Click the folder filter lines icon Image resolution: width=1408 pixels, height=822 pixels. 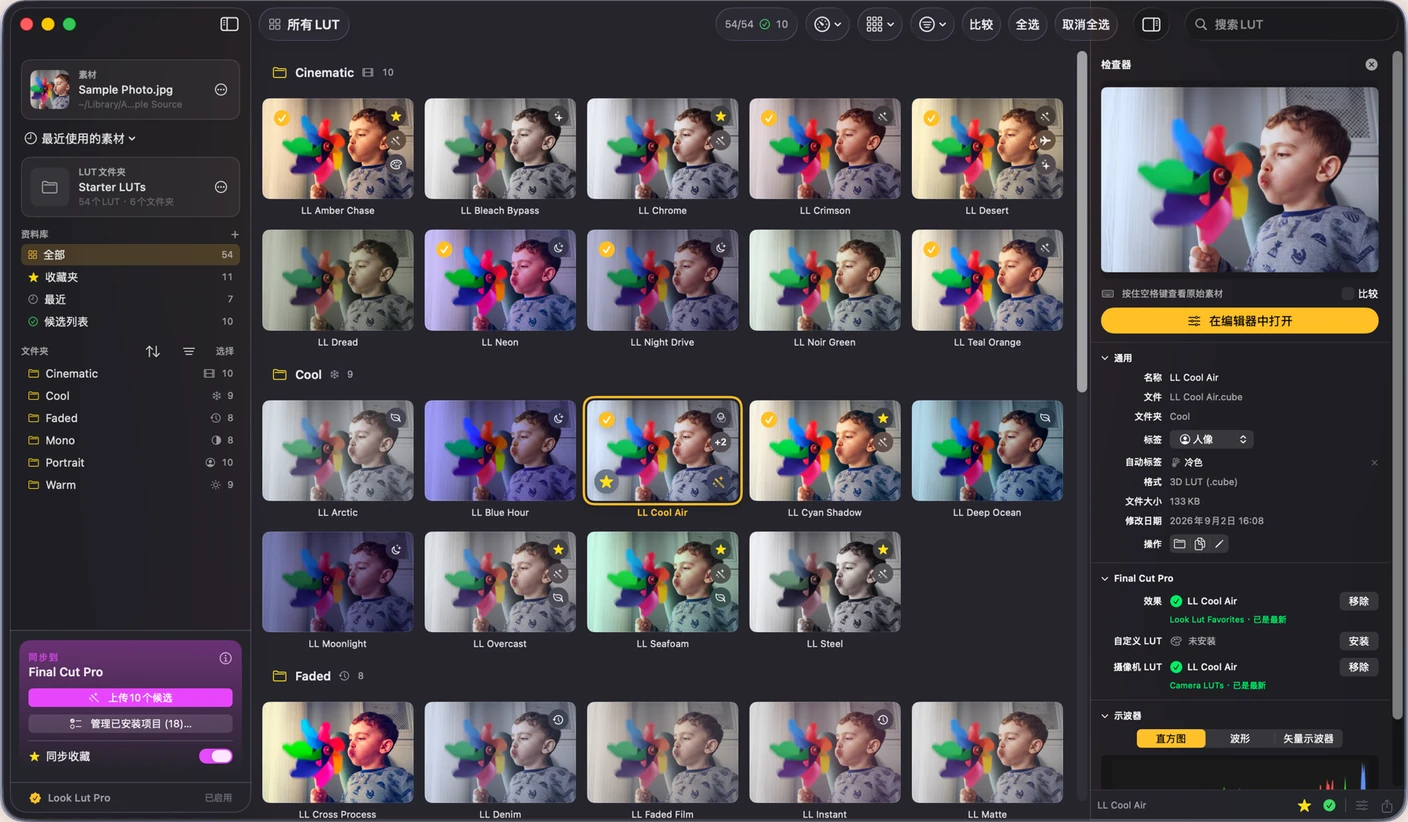coord(189,351)
